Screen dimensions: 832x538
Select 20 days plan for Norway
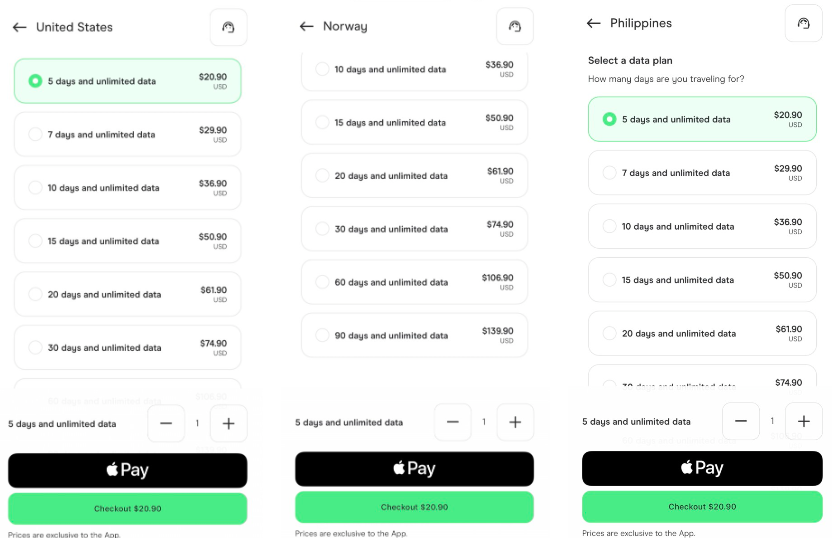pos(414,175)
